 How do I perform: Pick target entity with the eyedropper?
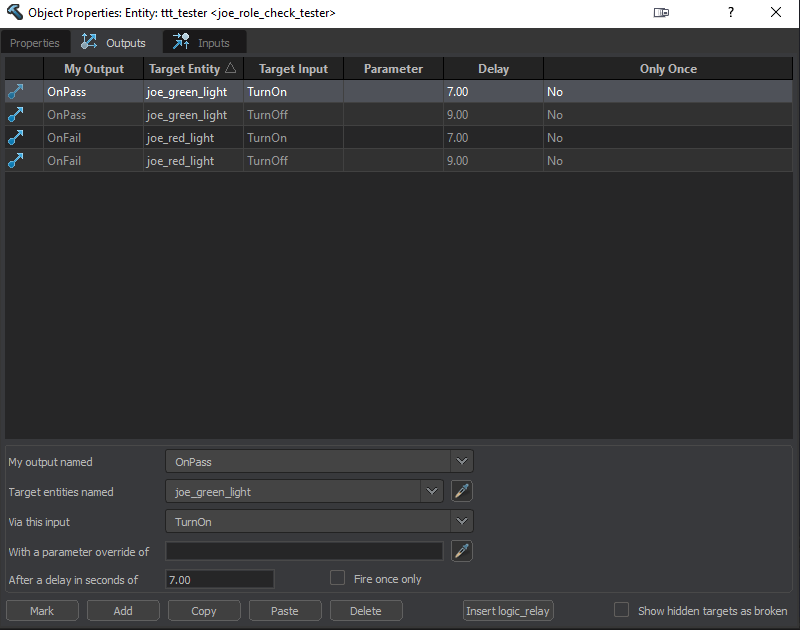(x=461, y=491)
